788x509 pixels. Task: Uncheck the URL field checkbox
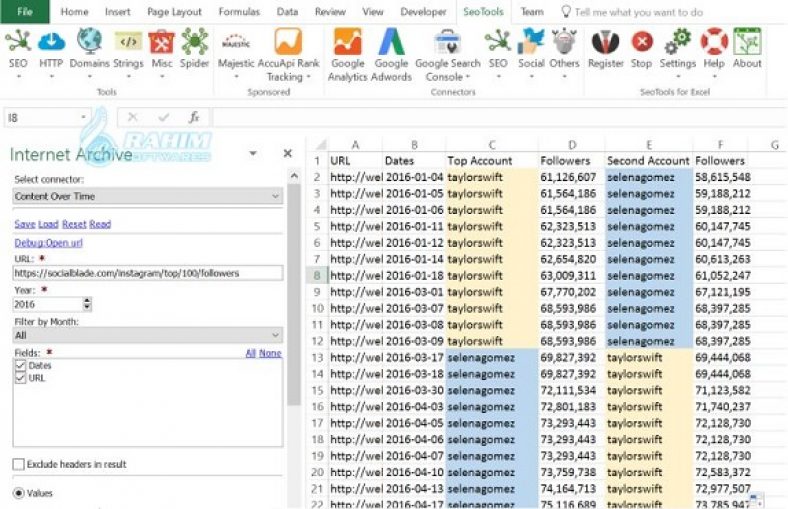point(21,378)
